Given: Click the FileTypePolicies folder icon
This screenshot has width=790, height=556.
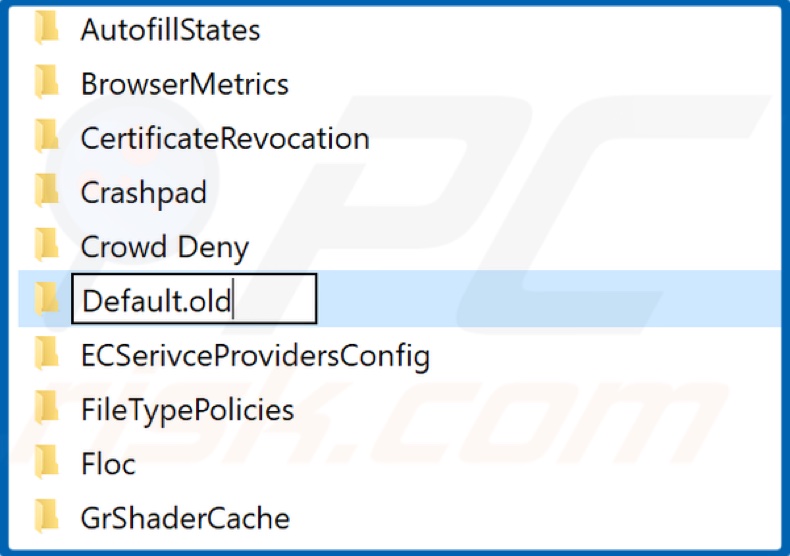Looking at the screenshot, I should pyautogui.click(x=47, y=408).
